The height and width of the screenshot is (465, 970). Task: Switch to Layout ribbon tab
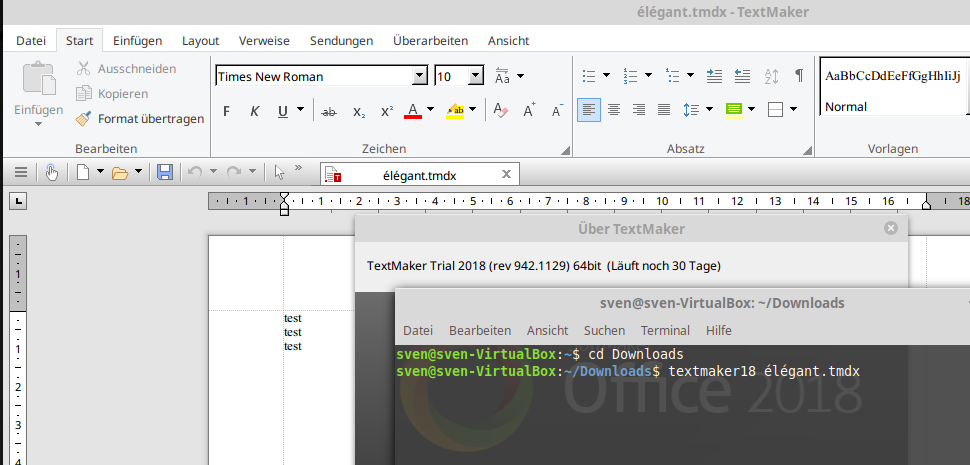200,41
